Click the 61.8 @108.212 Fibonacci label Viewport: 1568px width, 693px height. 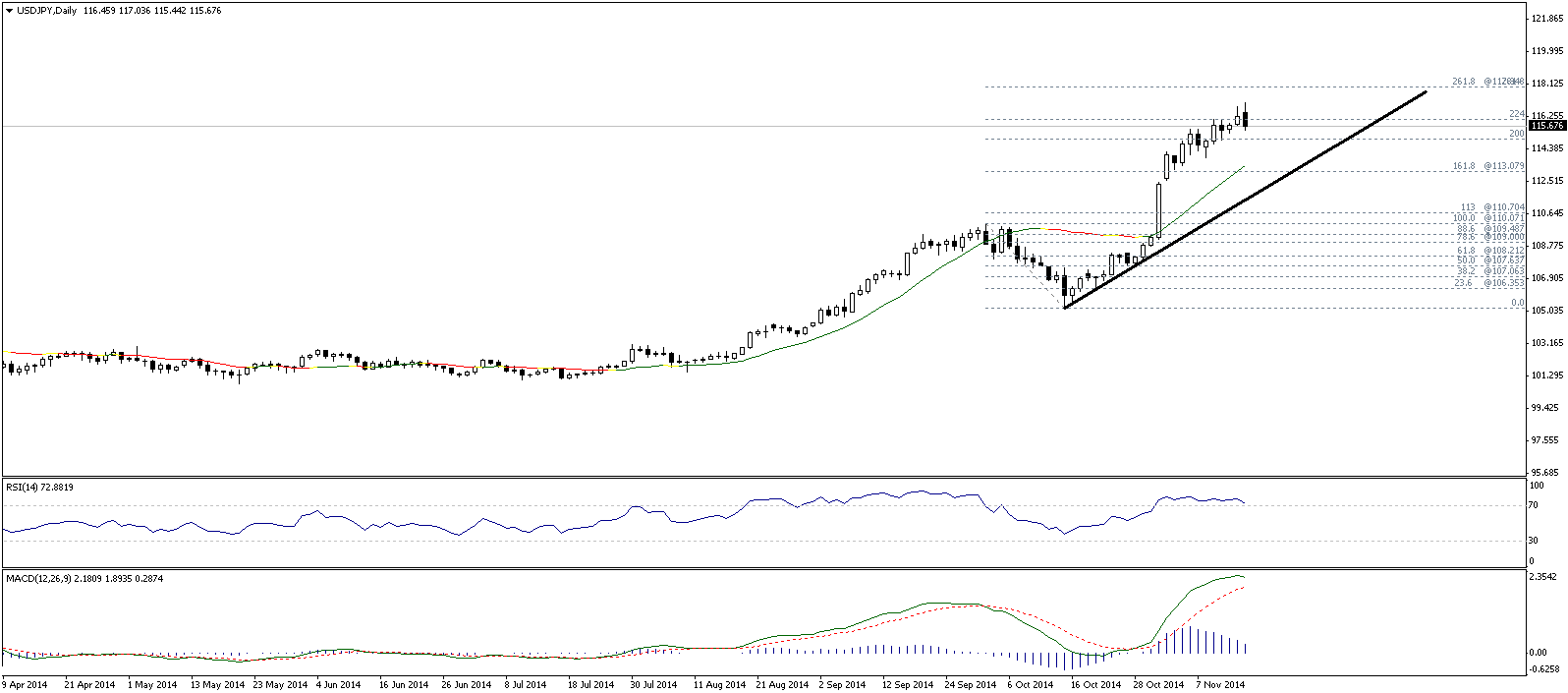[1489, 251]
